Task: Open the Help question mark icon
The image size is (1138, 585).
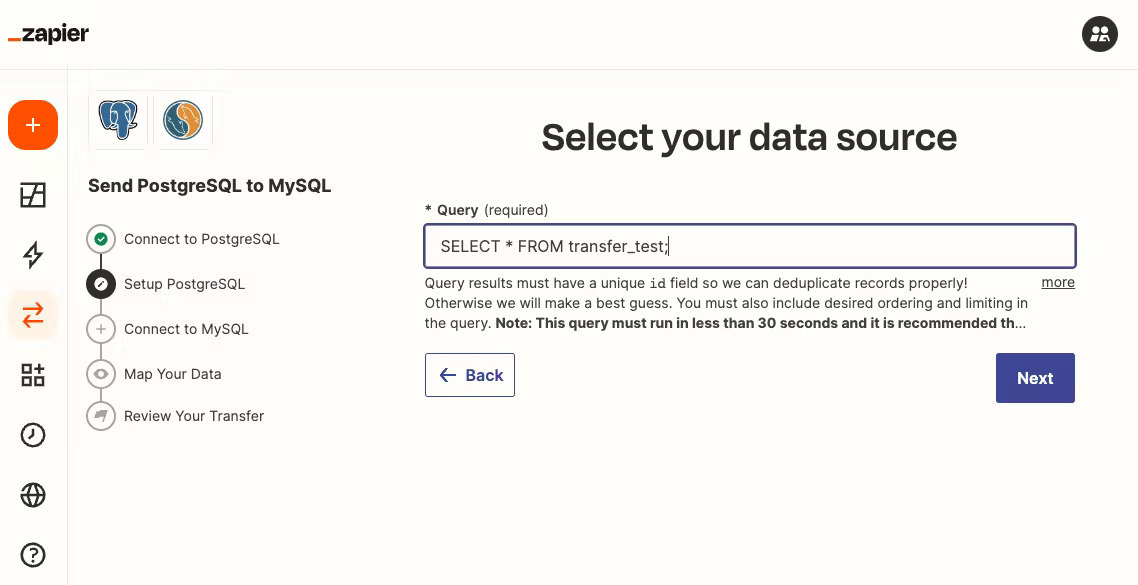Action: click(x=33, y=555)
